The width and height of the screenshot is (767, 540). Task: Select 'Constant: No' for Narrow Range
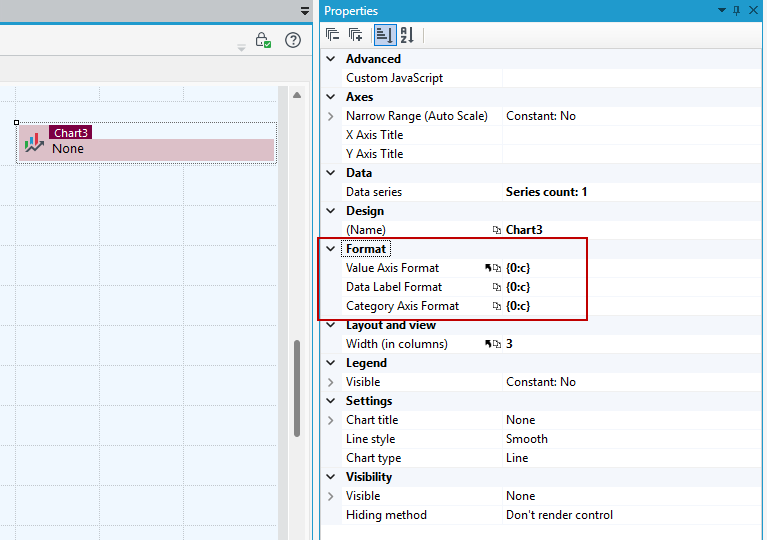click(541, 116)
